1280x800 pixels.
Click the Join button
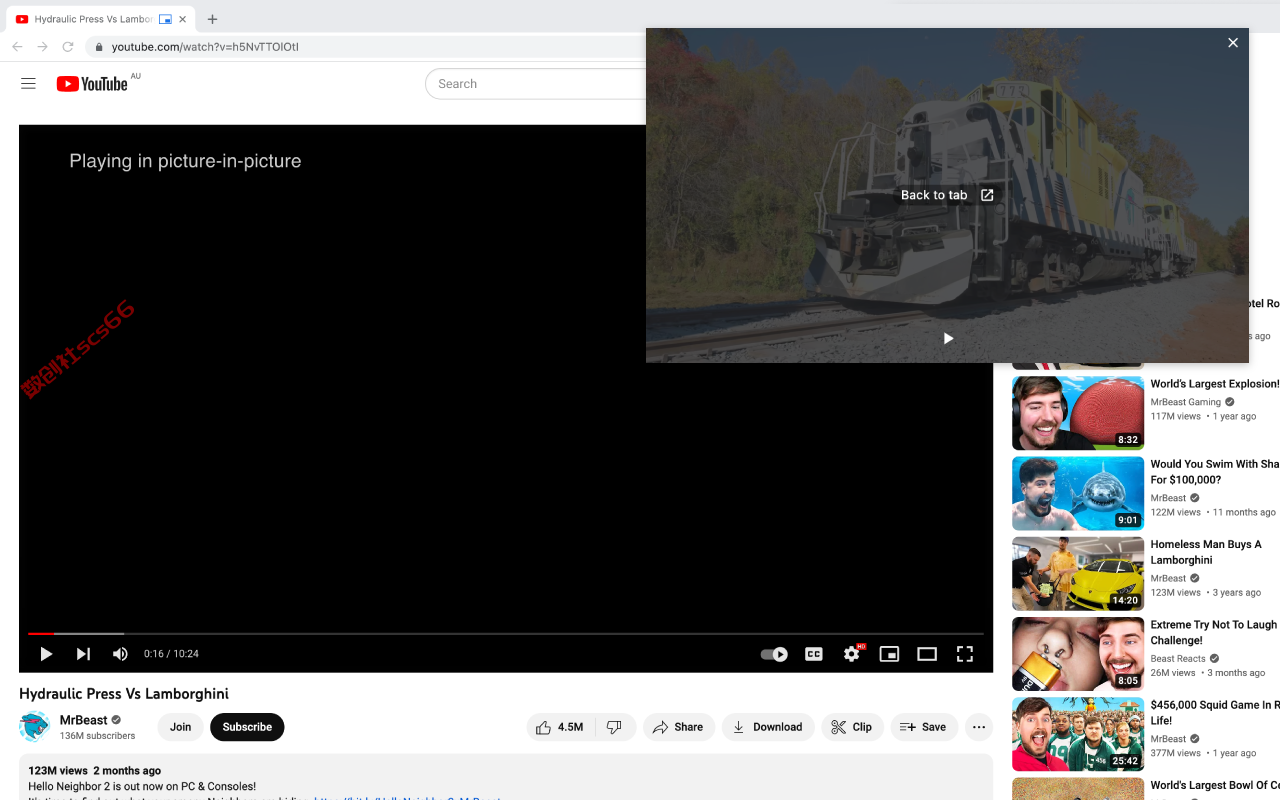181,727
